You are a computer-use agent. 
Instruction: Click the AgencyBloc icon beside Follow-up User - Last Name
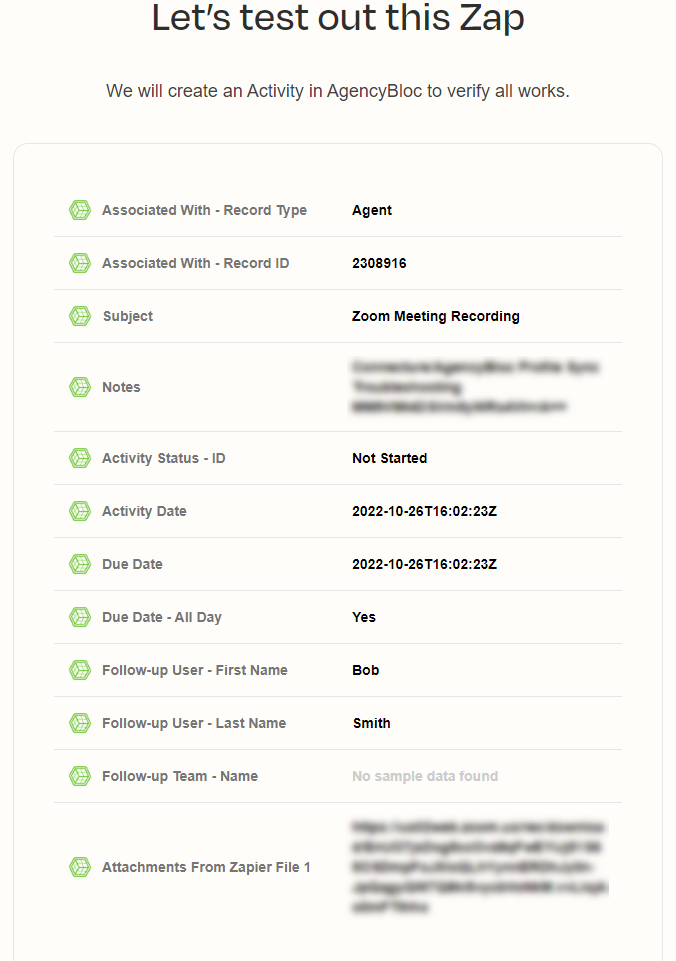[x=80, y=723]
